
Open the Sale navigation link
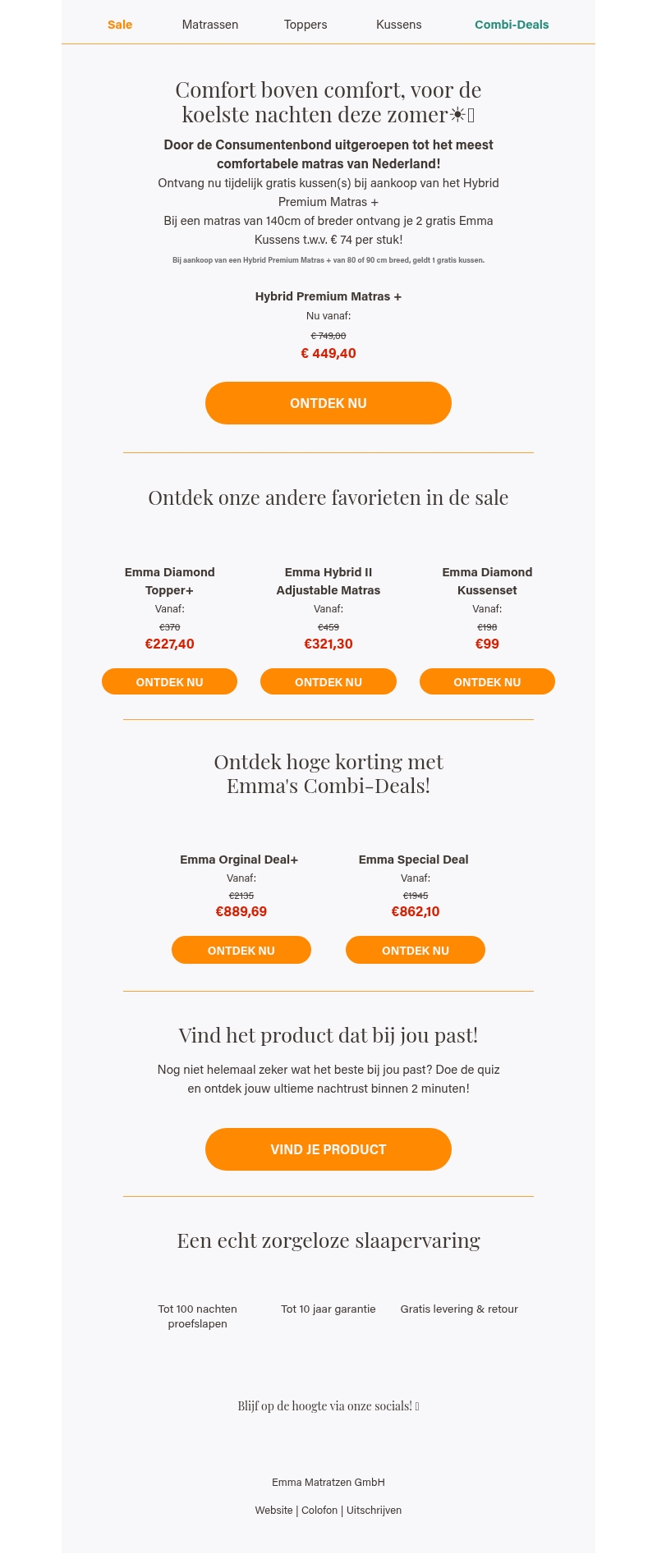(x=120, y=25)
